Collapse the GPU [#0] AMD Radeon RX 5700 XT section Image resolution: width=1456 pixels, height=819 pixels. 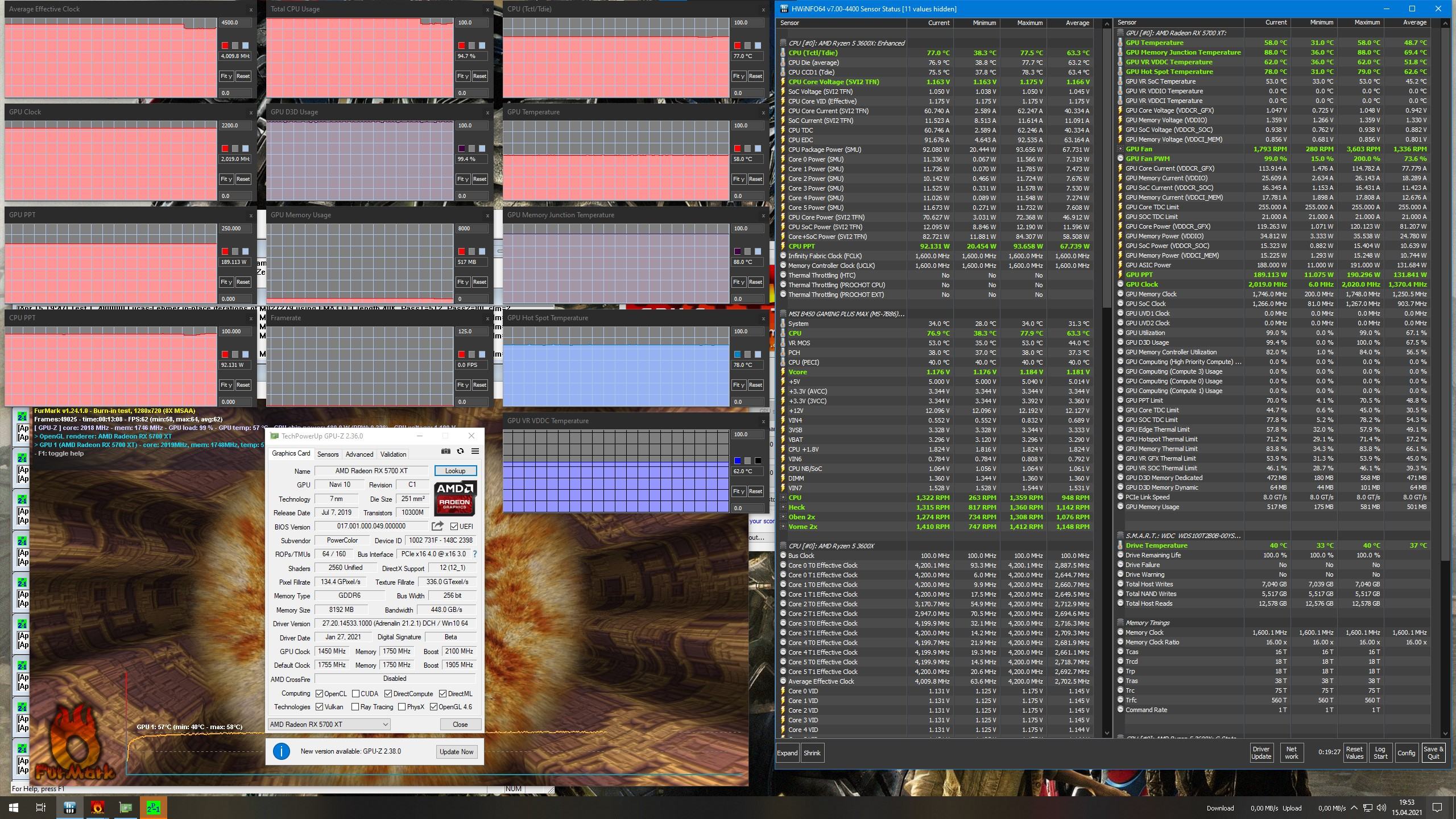(1120, 33)
